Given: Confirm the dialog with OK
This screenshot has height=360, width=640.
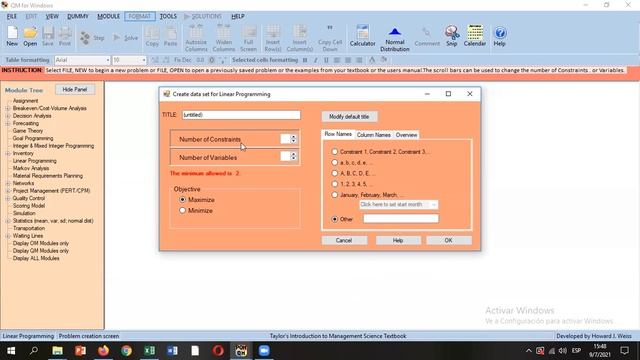Looking at the screenshot, I should (449, 240).
